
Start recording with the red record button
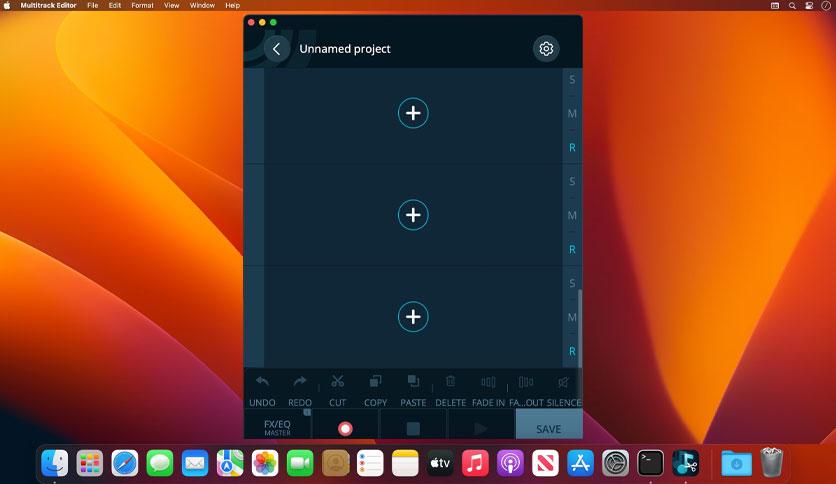click(x=345, y=428)
